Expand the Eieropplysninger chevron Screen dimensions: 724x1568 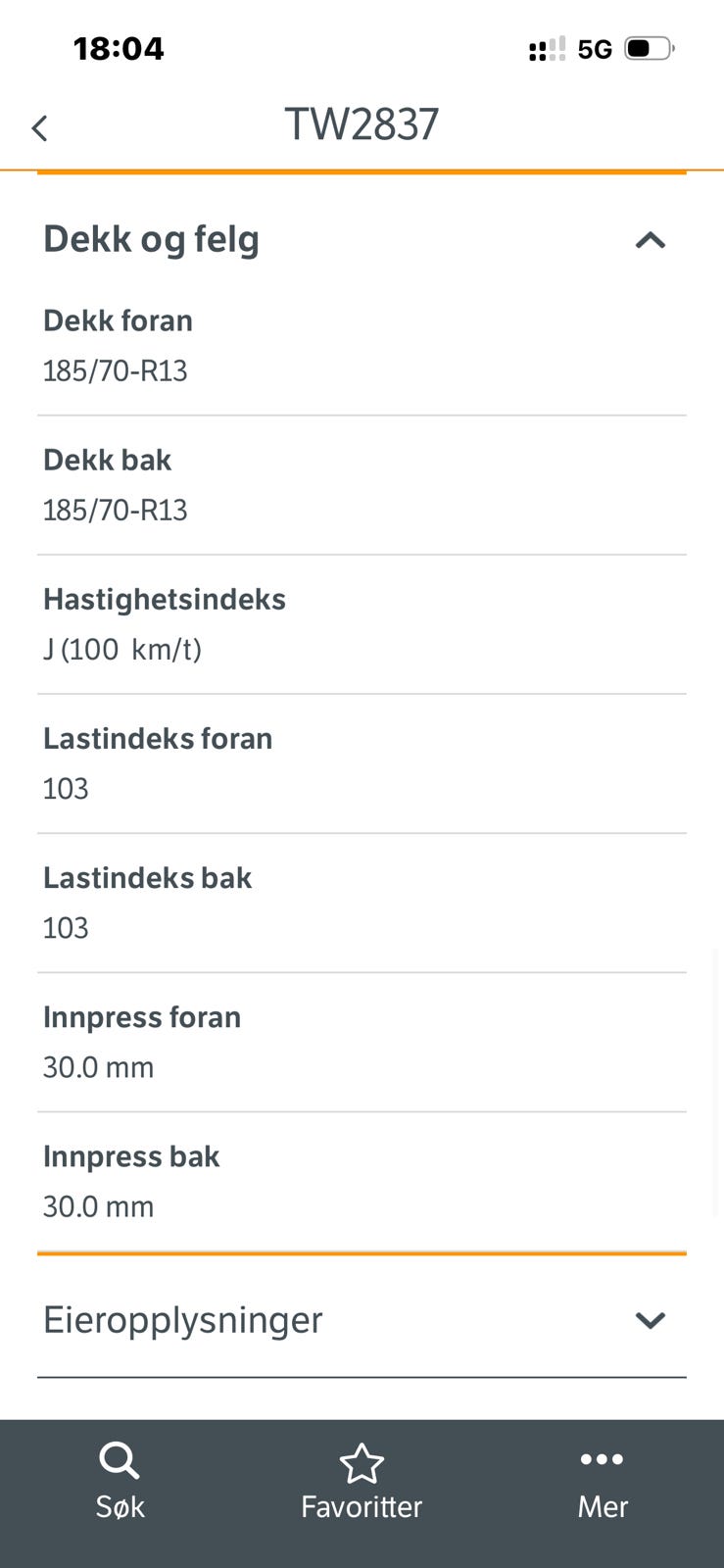tap(651, 1320)
